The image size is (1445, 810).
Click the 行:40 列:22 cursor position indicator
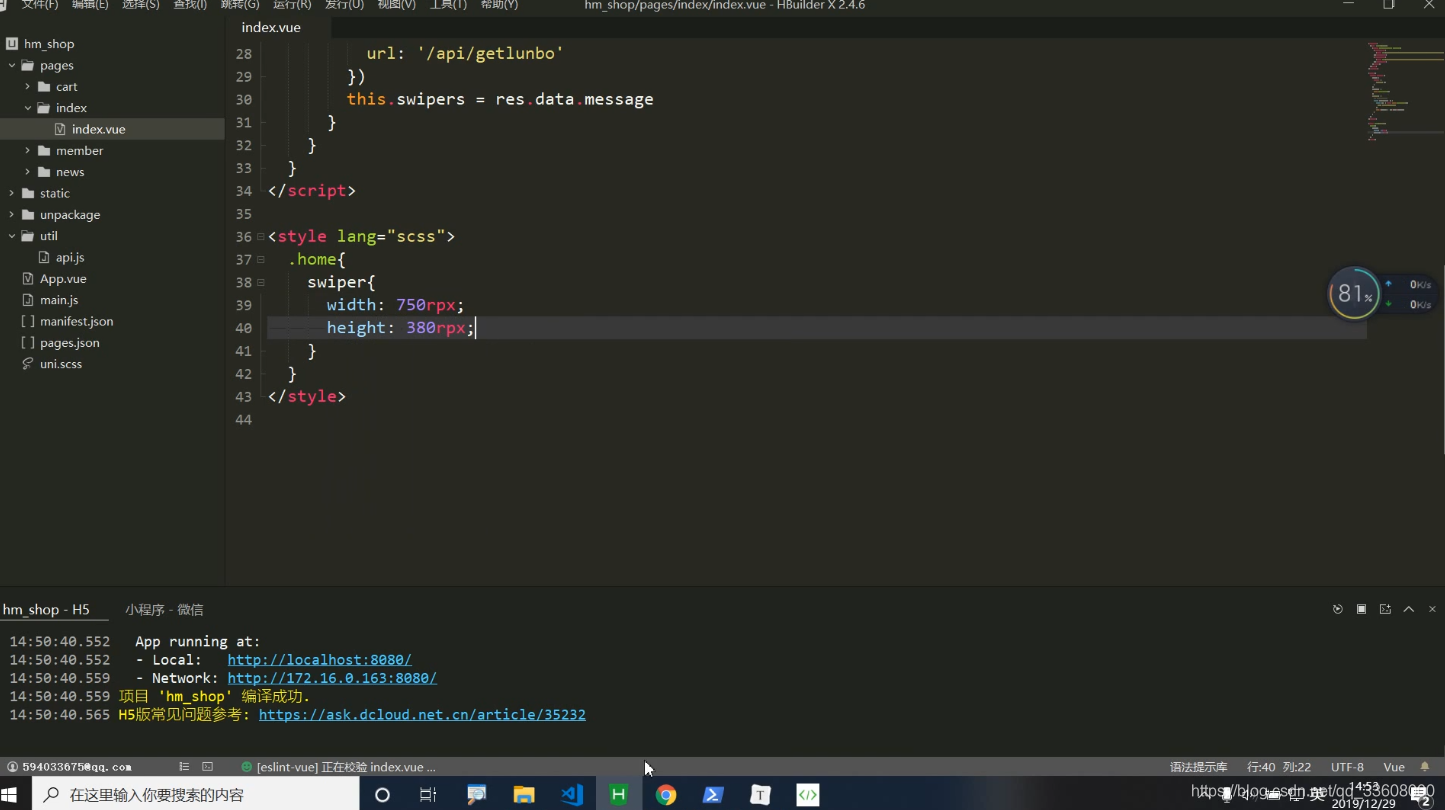point(1279,767)
